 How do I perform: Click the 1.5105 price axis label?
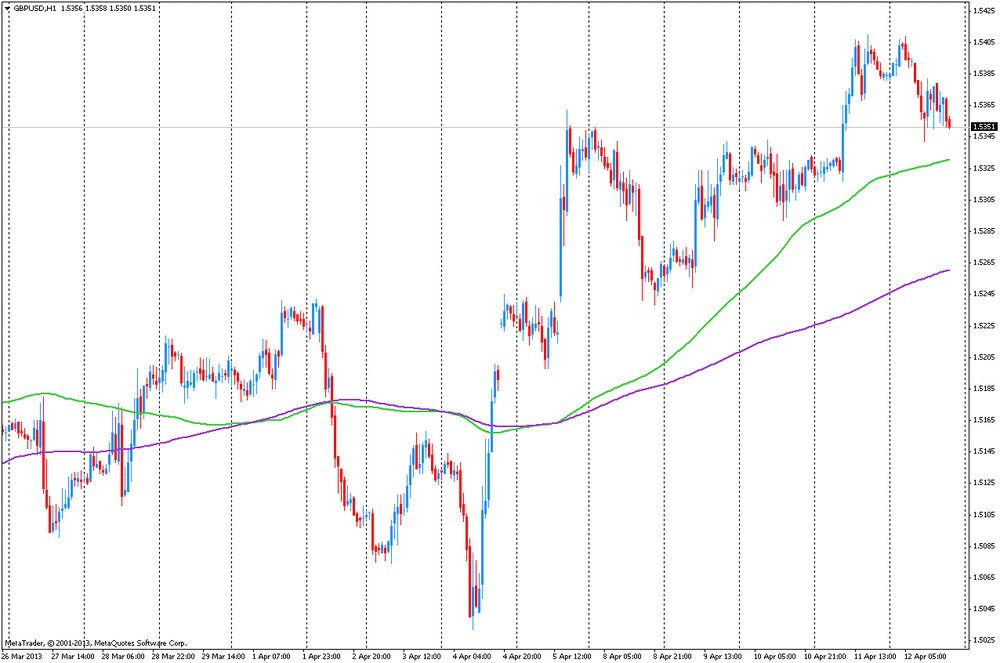pyautogui.click(x=985, y=514)
